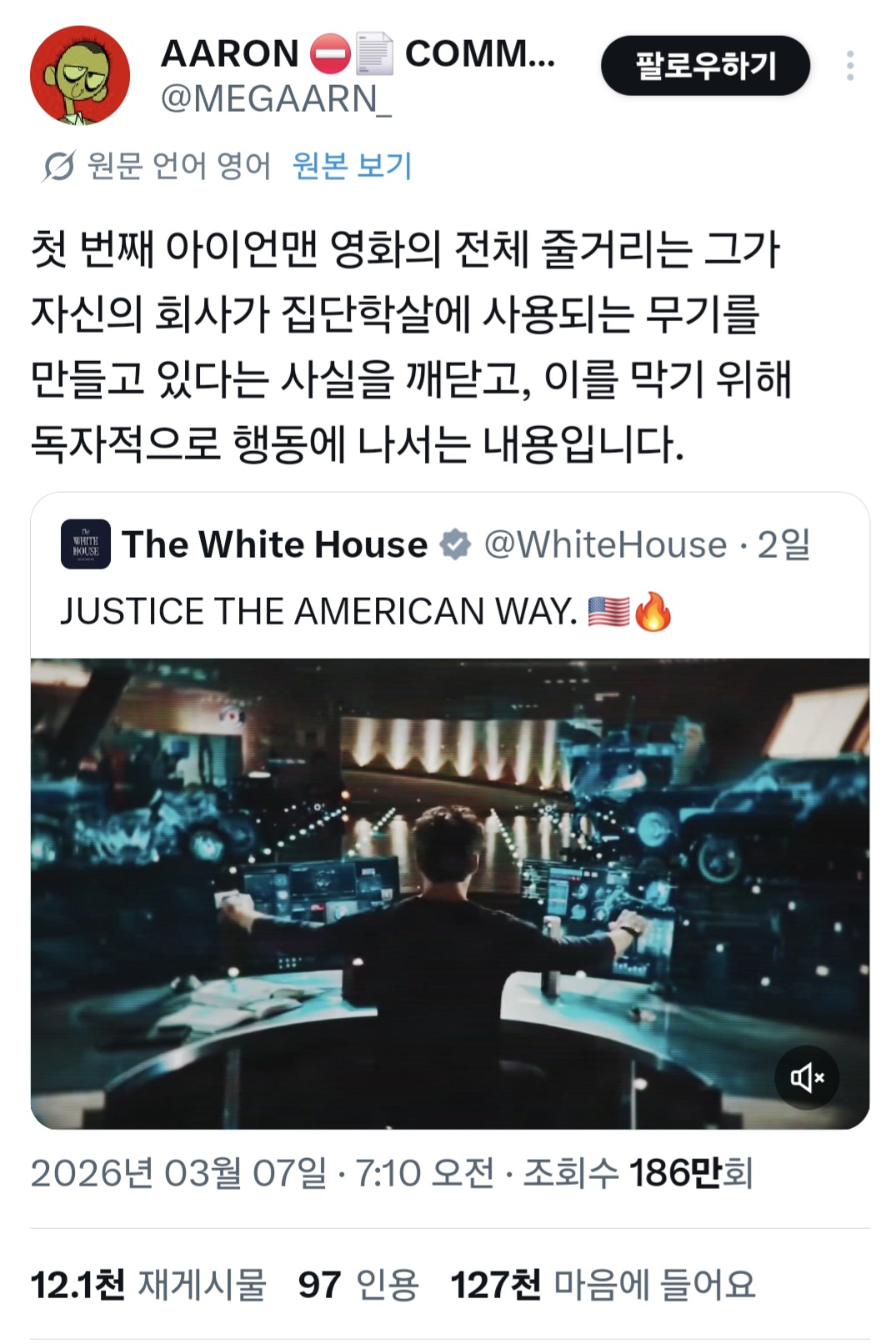View the 127천 likes list
The width and height of the screenshot is (896, 1344).
pyautogui.click(x=603, y=1285)
